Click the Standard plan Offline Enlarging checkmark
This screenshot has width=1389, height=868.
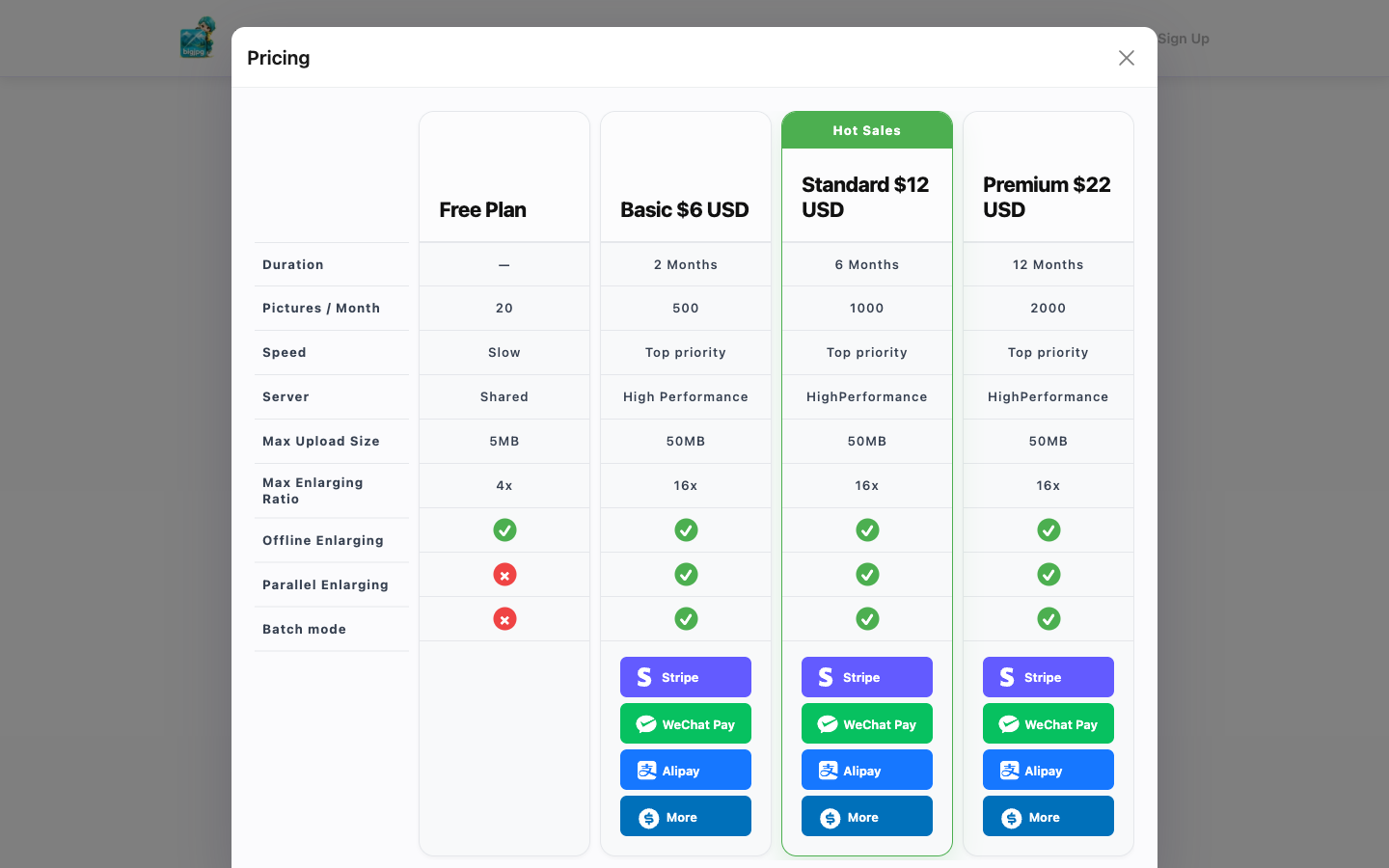point(867,530)
